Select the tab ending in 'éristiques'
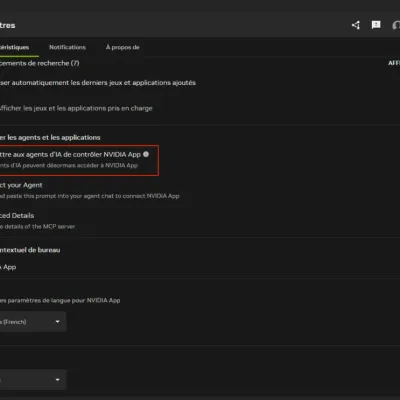This screenshot has width=400, height=400. 14,47
